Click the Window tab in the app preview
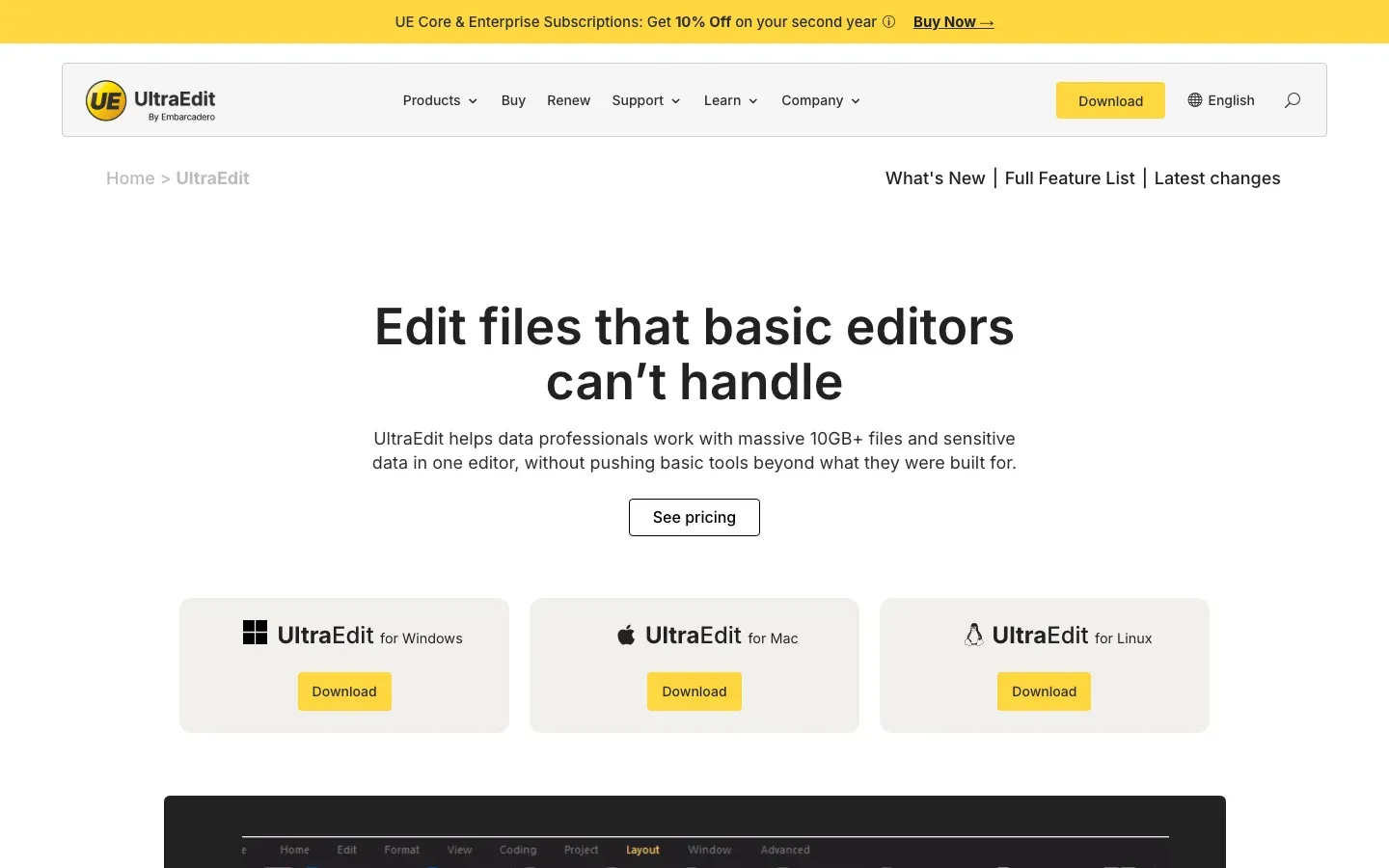 (710, 850)
